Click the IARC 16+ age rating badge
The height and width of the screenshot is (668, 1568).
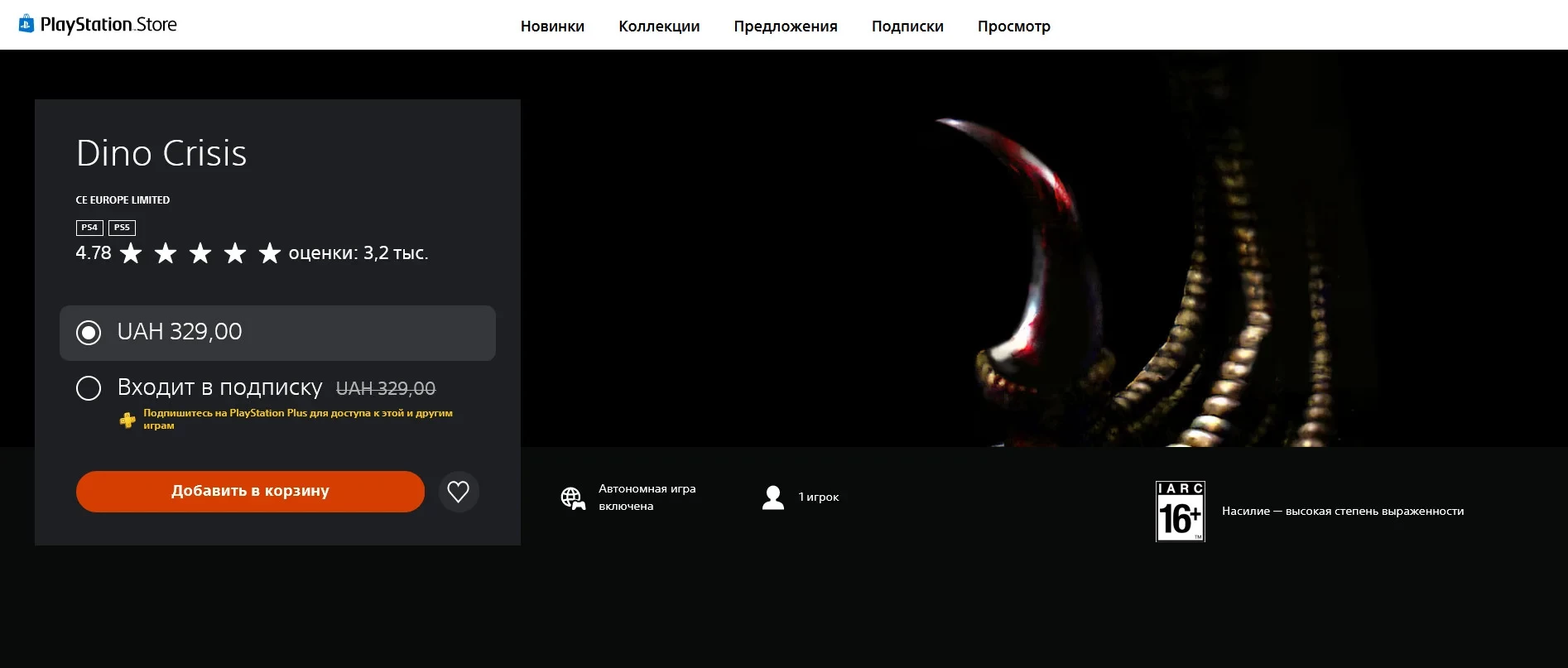pyautogui.click(x=1180, y=512)
